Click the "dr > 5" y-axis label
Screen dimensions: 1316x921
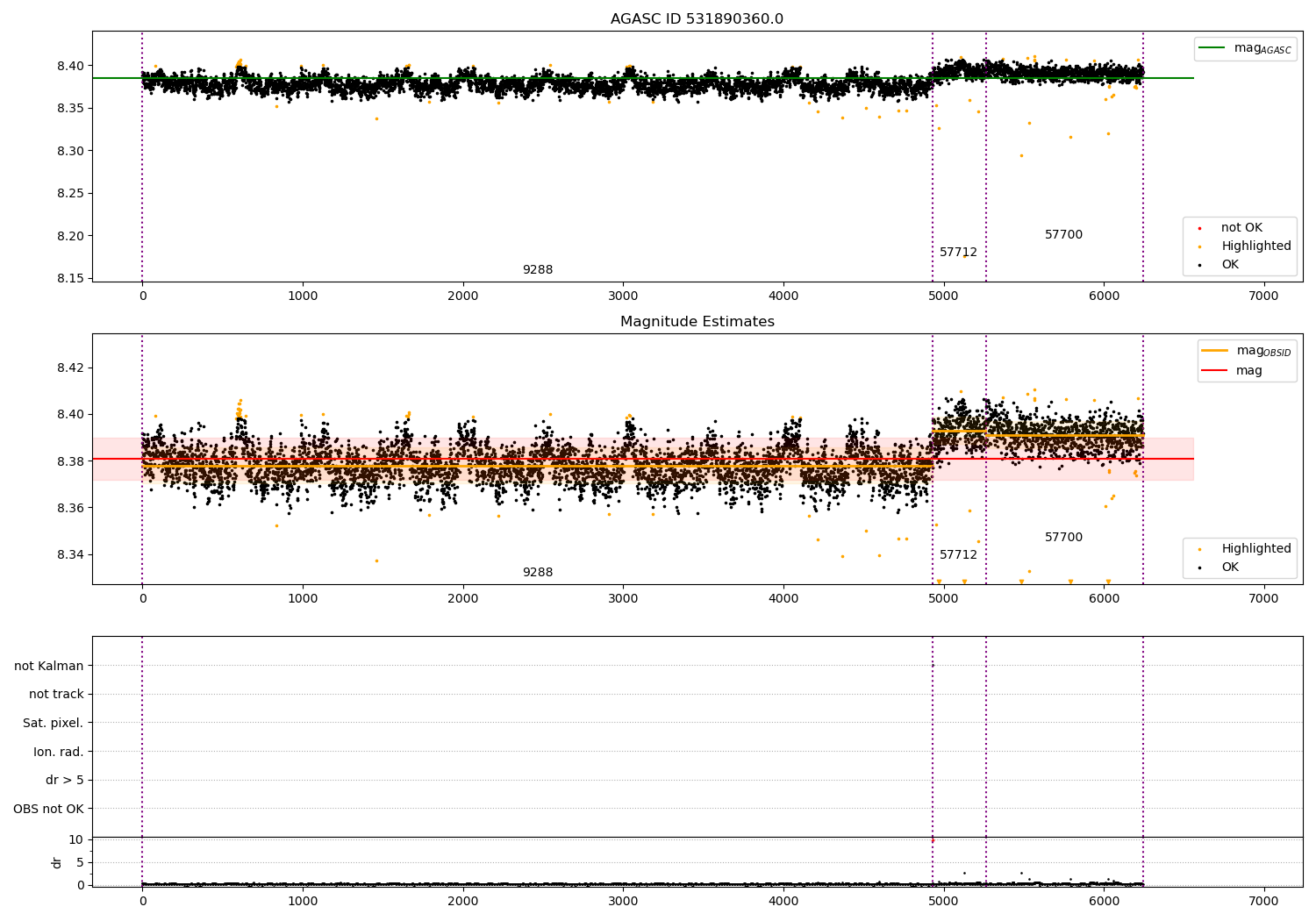pos(65,781)
